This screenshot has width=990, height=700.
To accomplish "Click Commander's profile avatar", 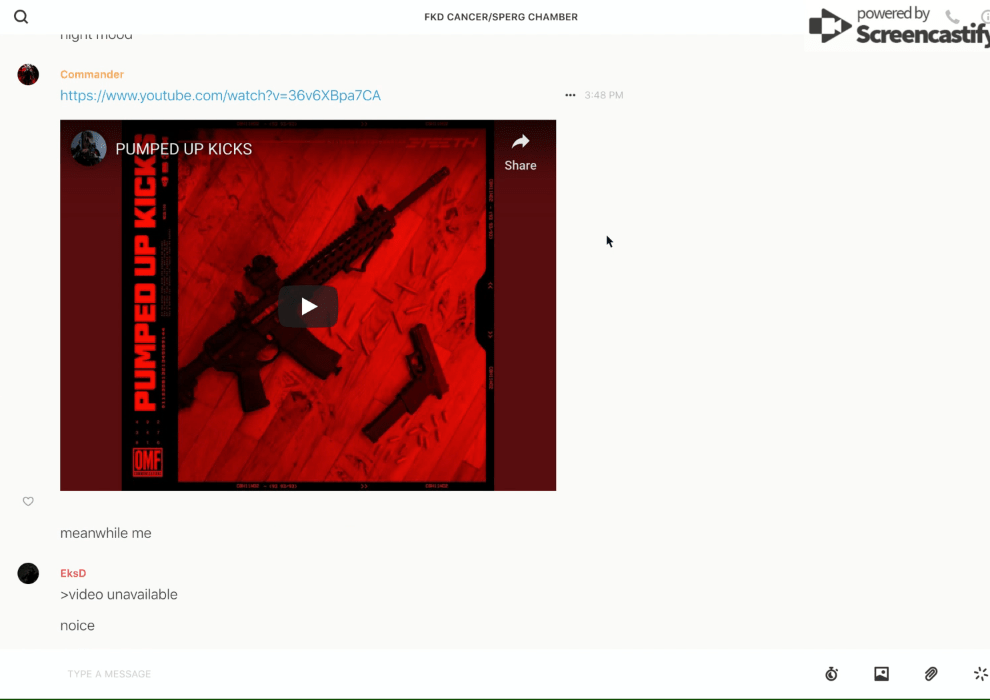I will [x=28, y=75].
